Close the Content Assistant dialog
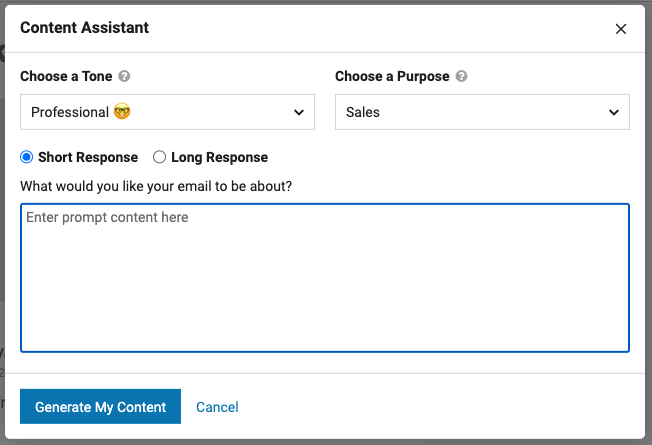 620,29
